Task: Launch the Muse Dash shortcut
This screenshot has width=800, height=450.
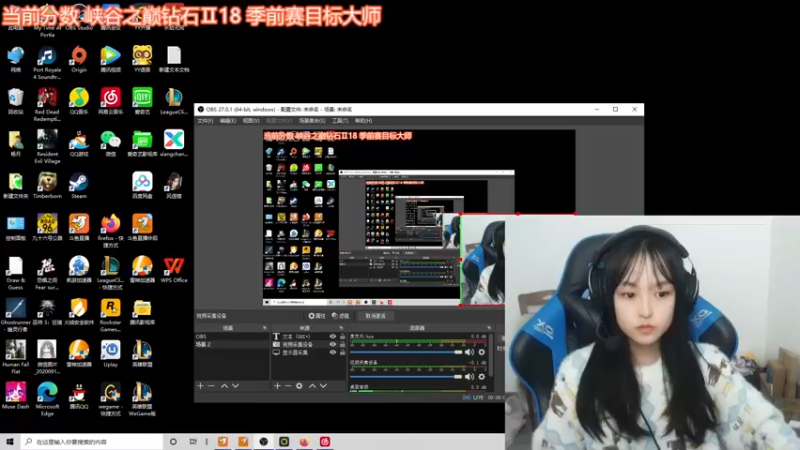Action: (15, 395)
